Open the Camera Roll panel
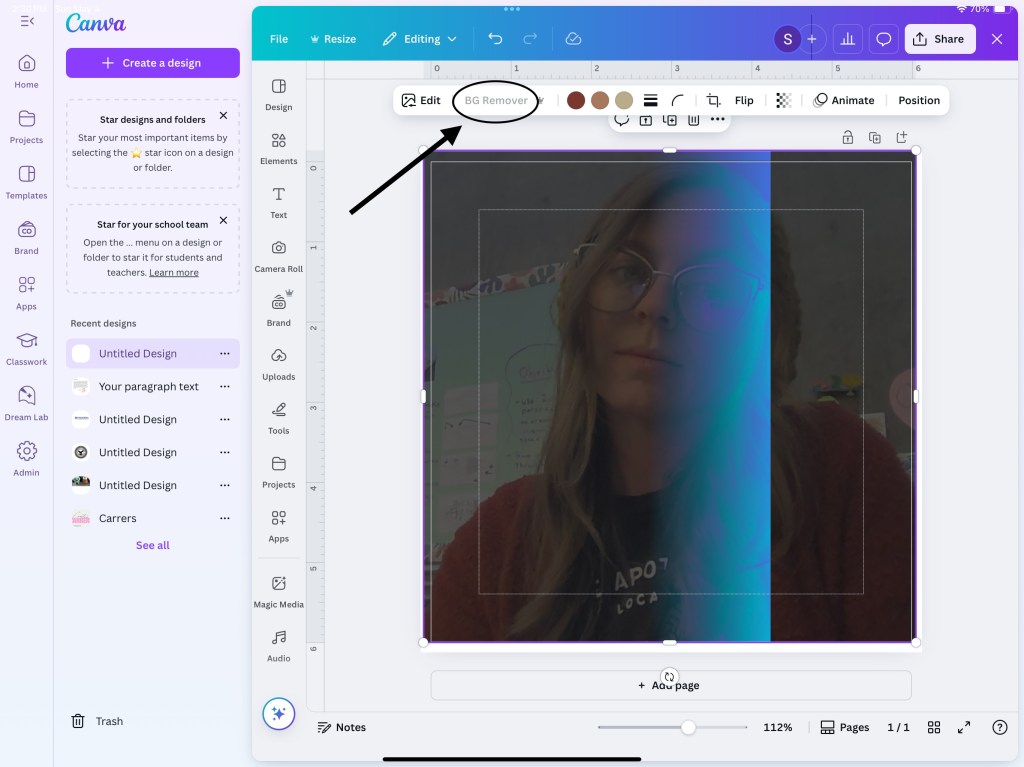This screenshot has height=767, width=1024. coord(278,255)
